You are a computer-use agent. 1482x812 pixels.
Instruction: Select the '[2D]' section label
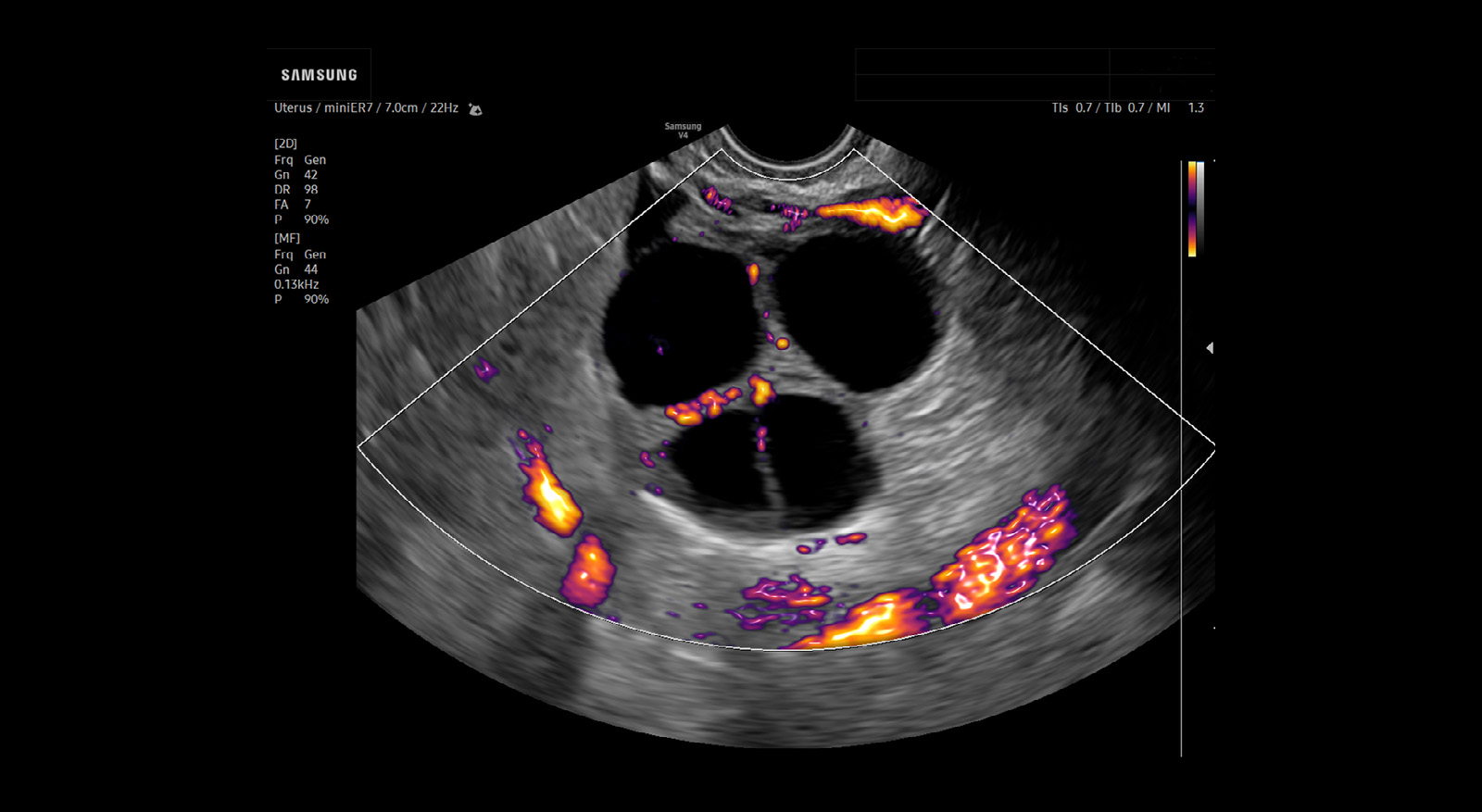tap(285, 144)
